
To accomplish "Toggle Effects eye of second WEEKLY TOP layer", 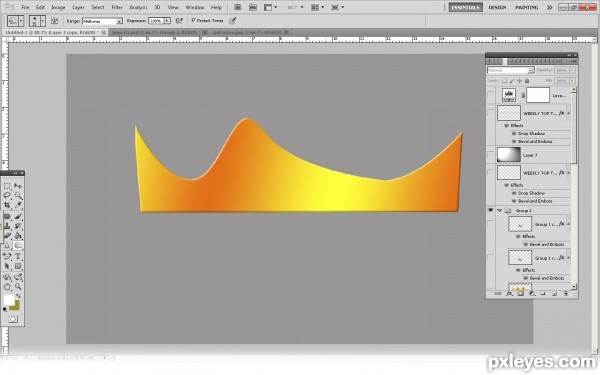I will coord(507,185).
